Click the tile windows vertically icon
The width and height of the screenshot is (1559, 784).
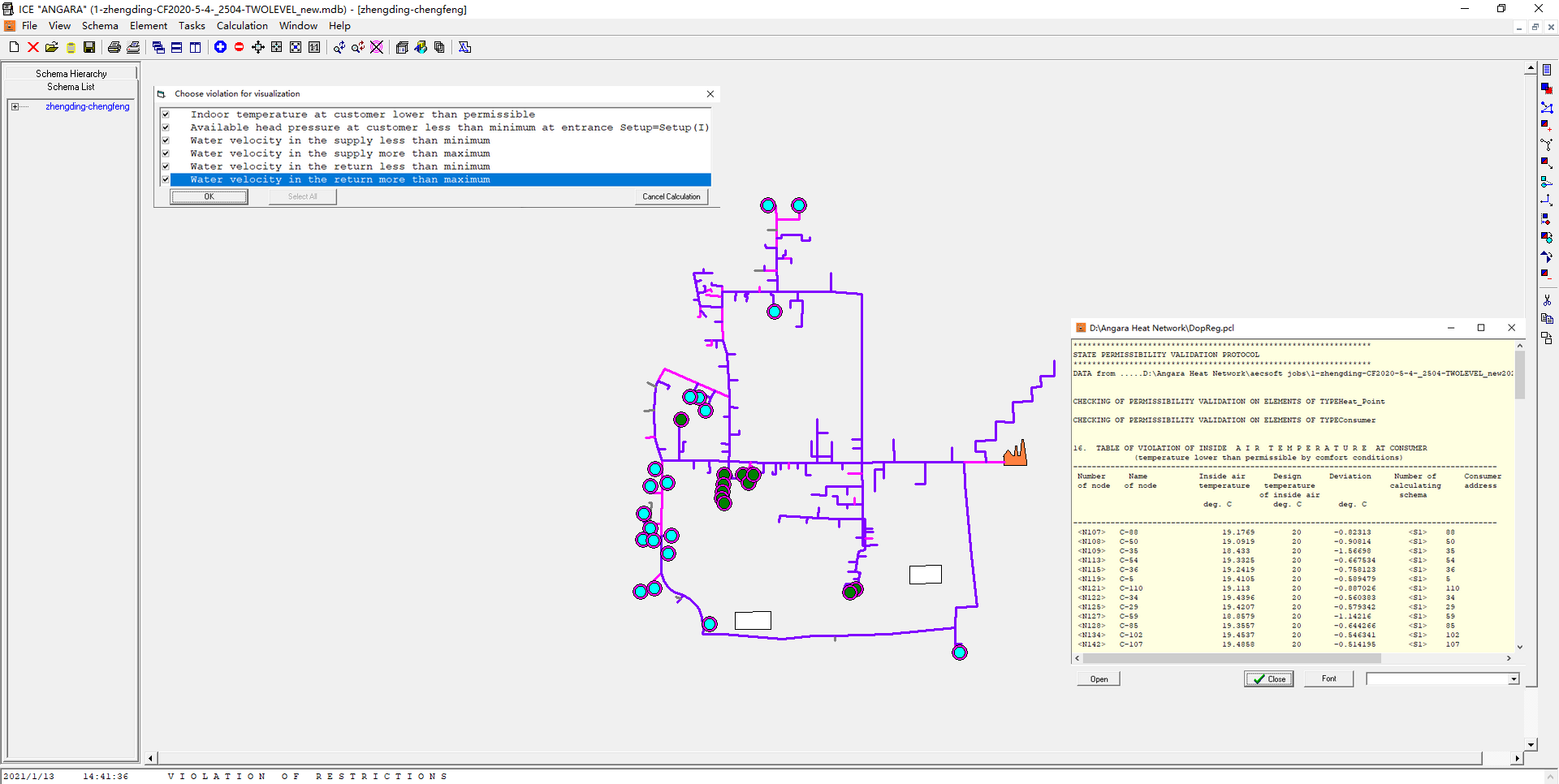pyautogui.click(x=195, y=47)
